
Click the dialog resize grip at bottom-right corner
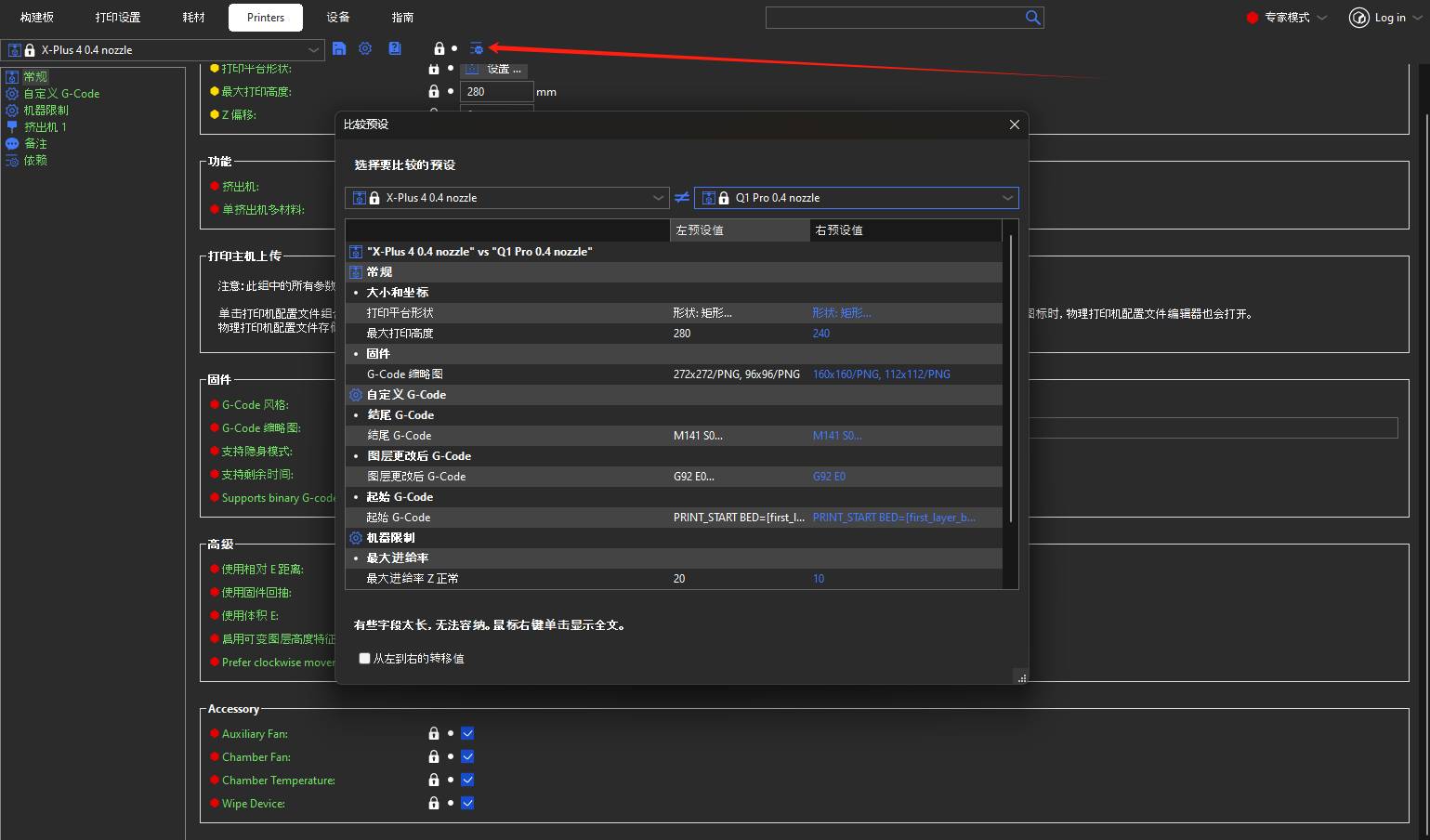1021,677
